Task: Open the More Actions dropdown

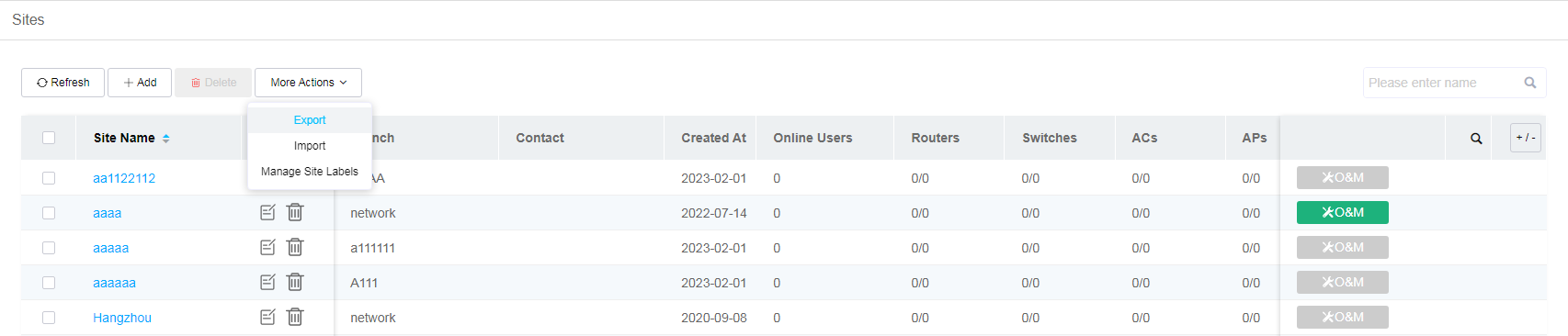Action: [x=308, y=83]
